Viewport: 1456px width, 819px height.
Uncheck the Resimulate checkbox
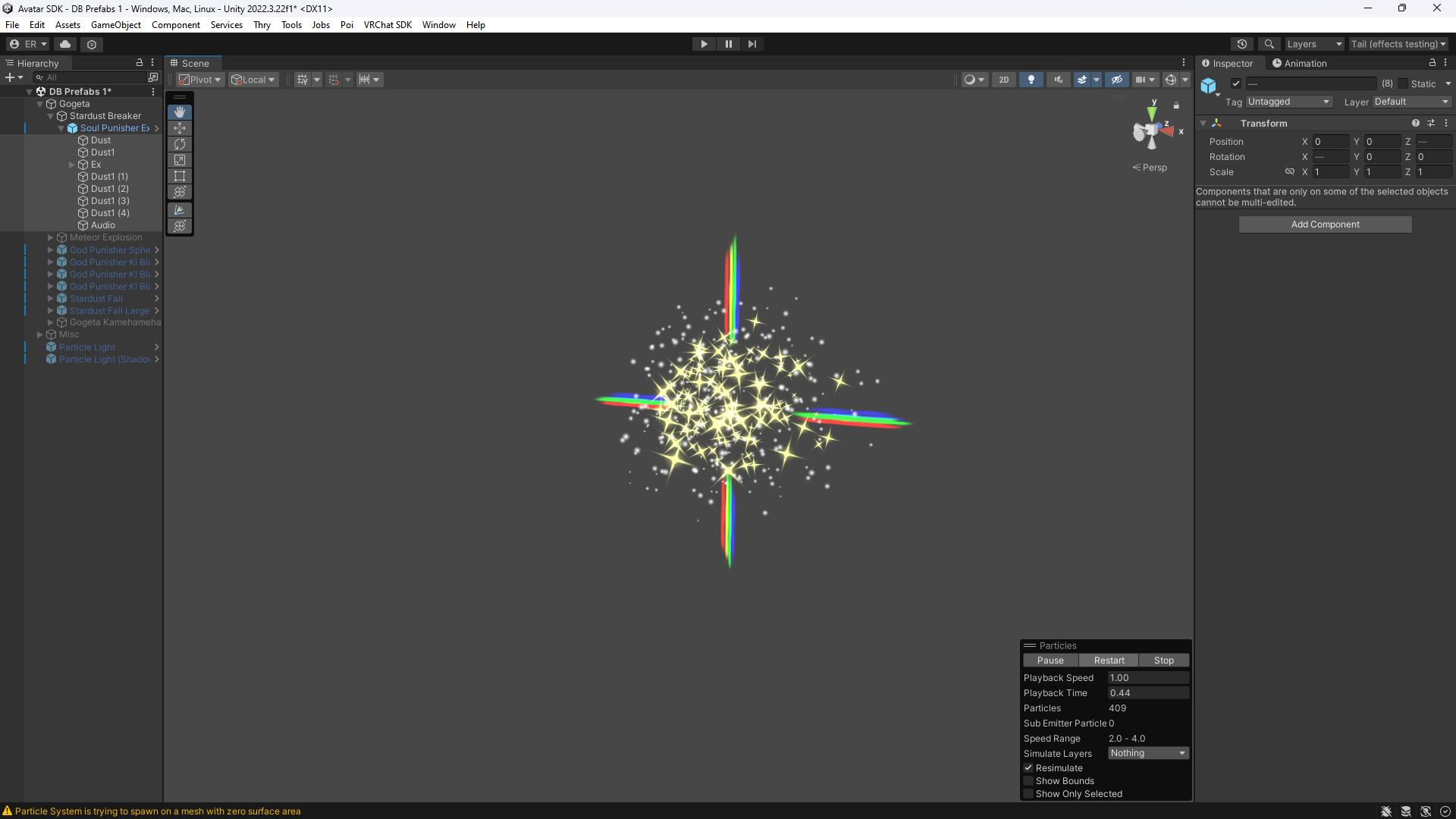click(x=1028, y=768)
